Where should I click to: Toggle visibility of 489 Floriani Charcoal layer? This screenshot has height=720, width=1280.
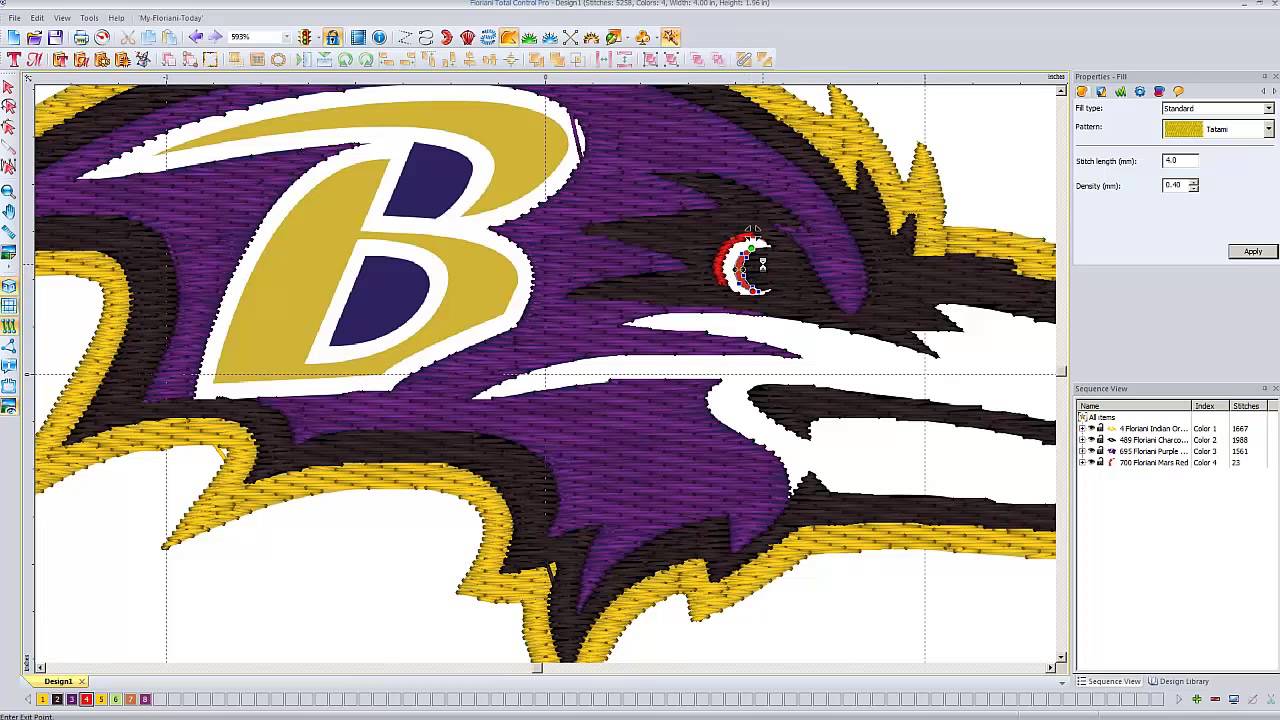pyautogui.click(x=1091, y=440)
